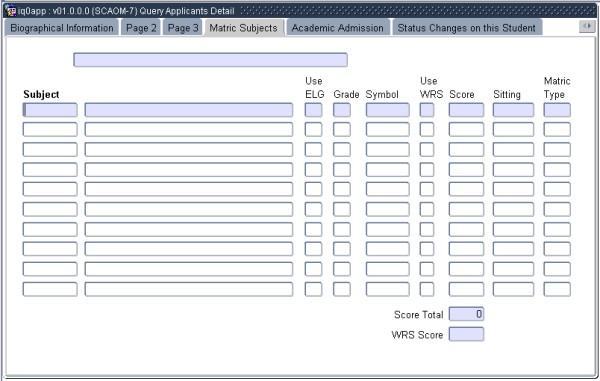
Task: Click last row Symbol field
Action: click(388, 289)
